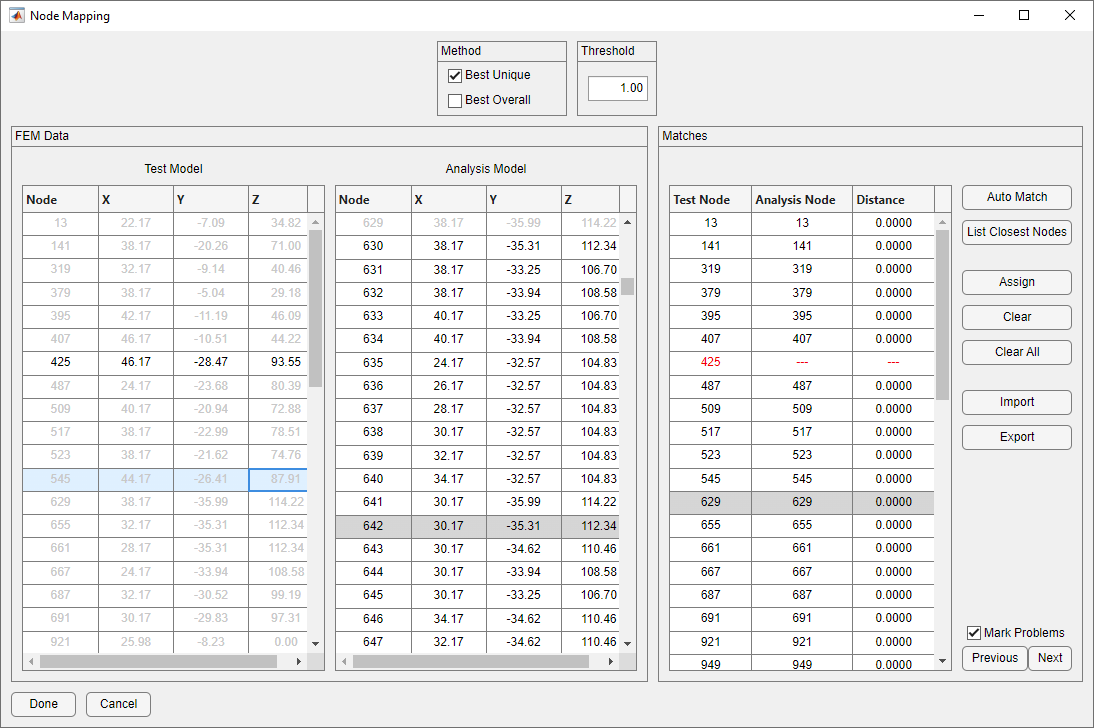Click Z value 87.91 in Test Model
Viewport: 1094px width, 728px height.
pyautogui.click(x=278, y=479)
